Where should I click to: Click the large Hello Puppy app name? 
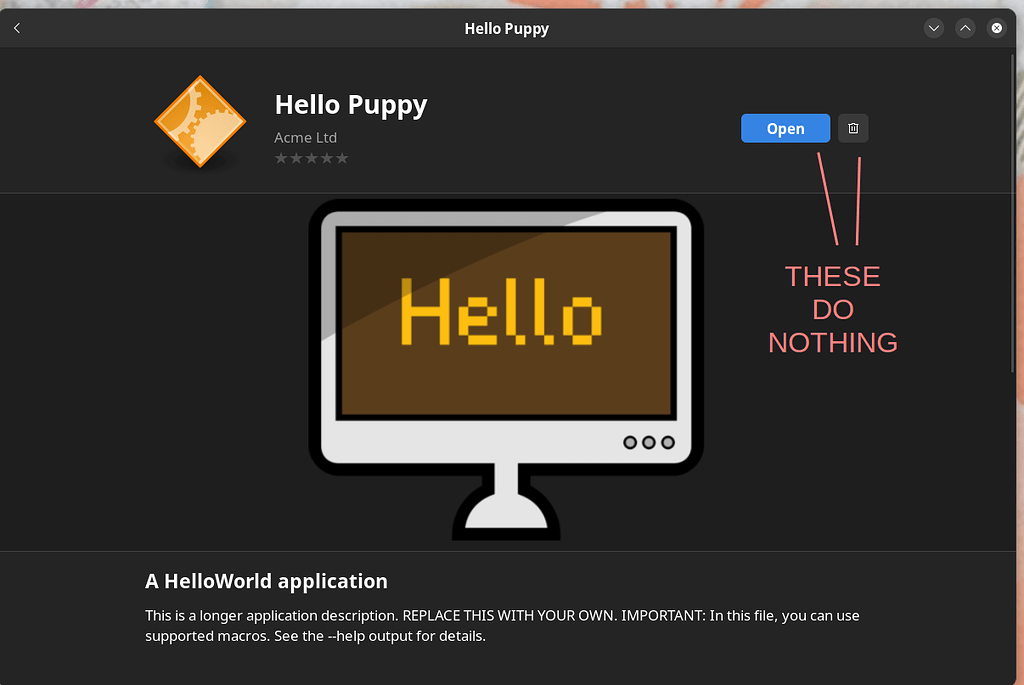point(351,105)
